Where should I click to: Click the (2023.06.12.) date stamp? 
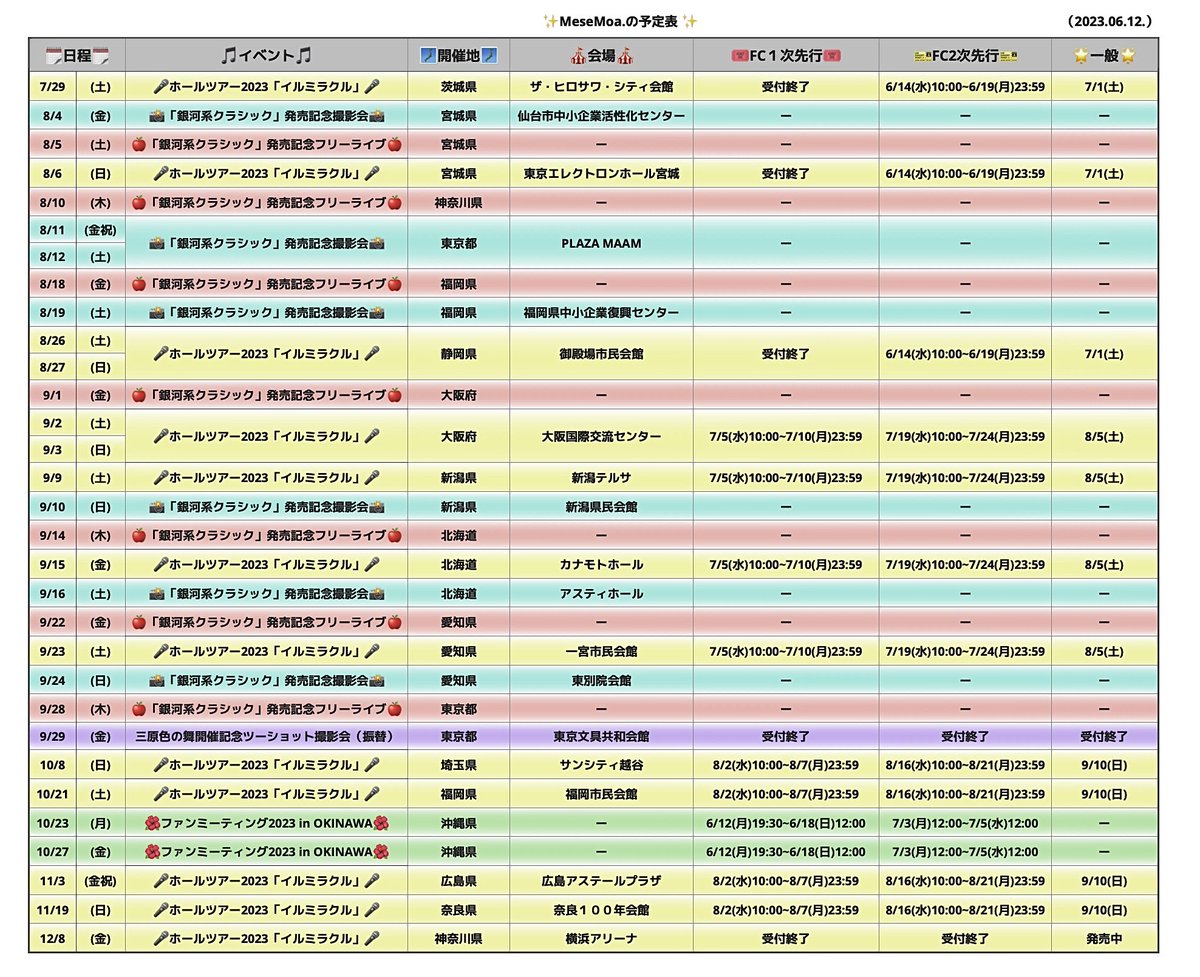(1109, 20)
